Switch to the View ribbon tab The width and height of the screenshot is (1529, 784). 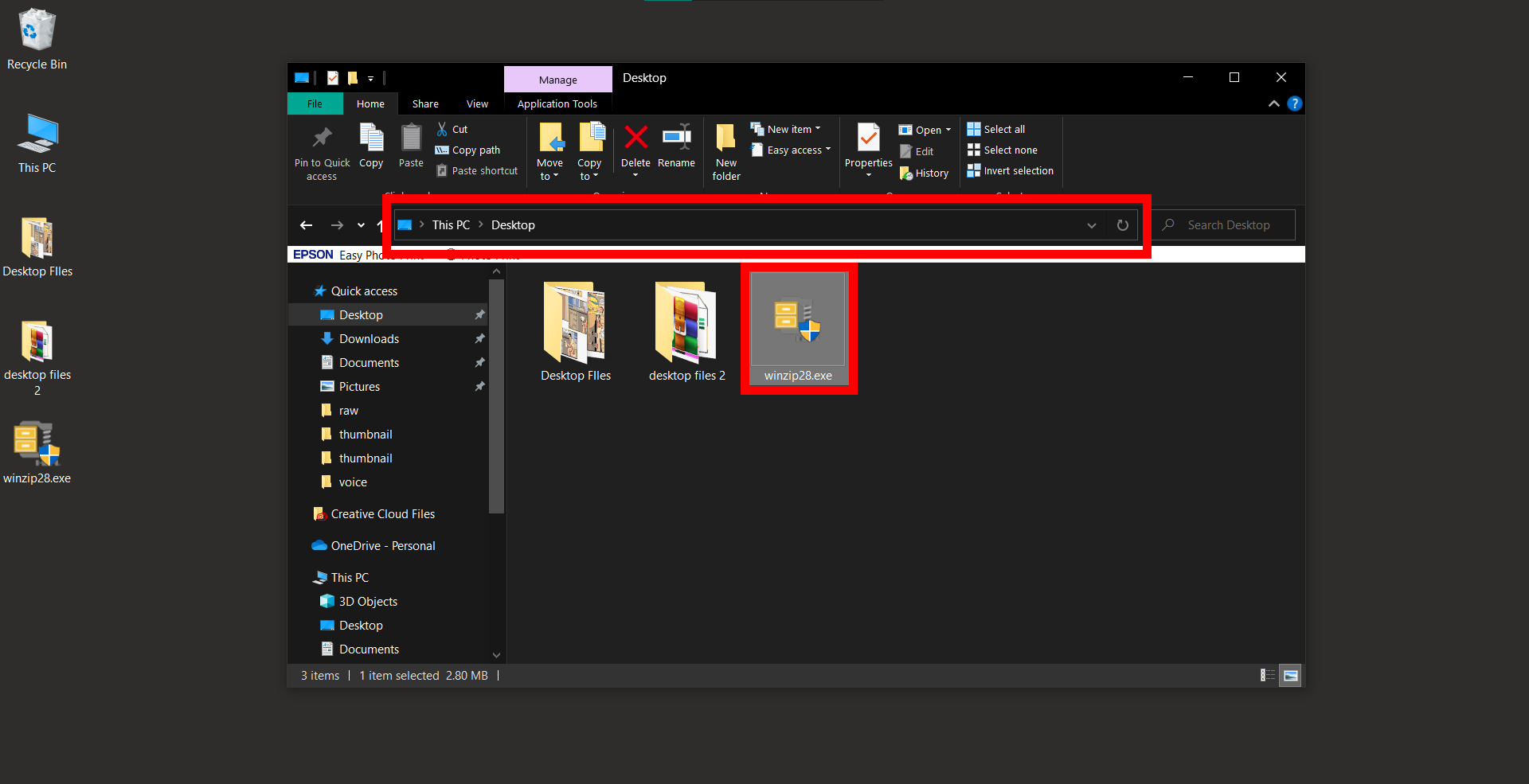[x=476, y=103]
